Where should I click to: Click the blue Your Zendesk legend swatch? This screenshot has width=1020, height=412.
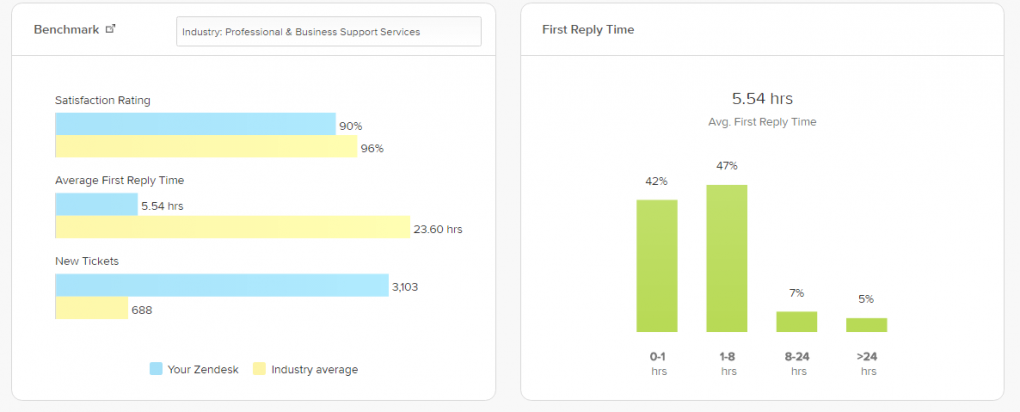[x=156, y=369]
